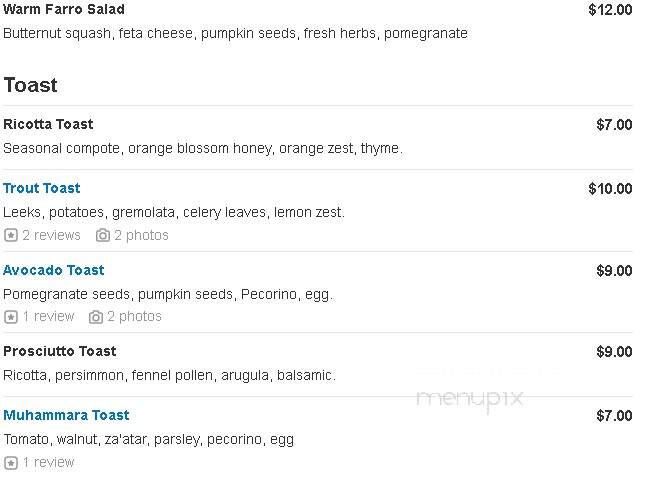View the 2 photos of Avocado Toast
Viewport: 649px width, 481px height.
(134, 317)
